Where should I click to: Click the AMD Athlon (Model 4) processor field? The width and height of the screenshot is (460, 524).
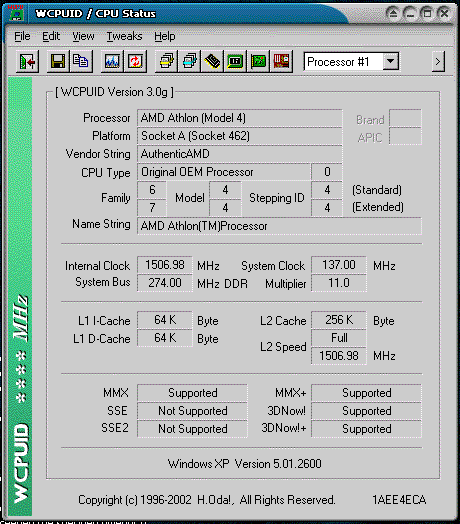point(240,118)
